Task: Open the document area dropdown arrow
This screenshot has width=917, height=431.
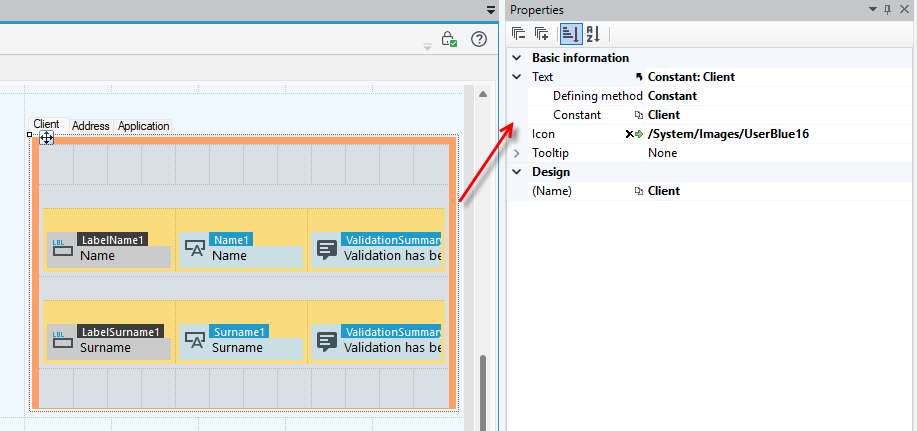Action: [x=491, y=10]
